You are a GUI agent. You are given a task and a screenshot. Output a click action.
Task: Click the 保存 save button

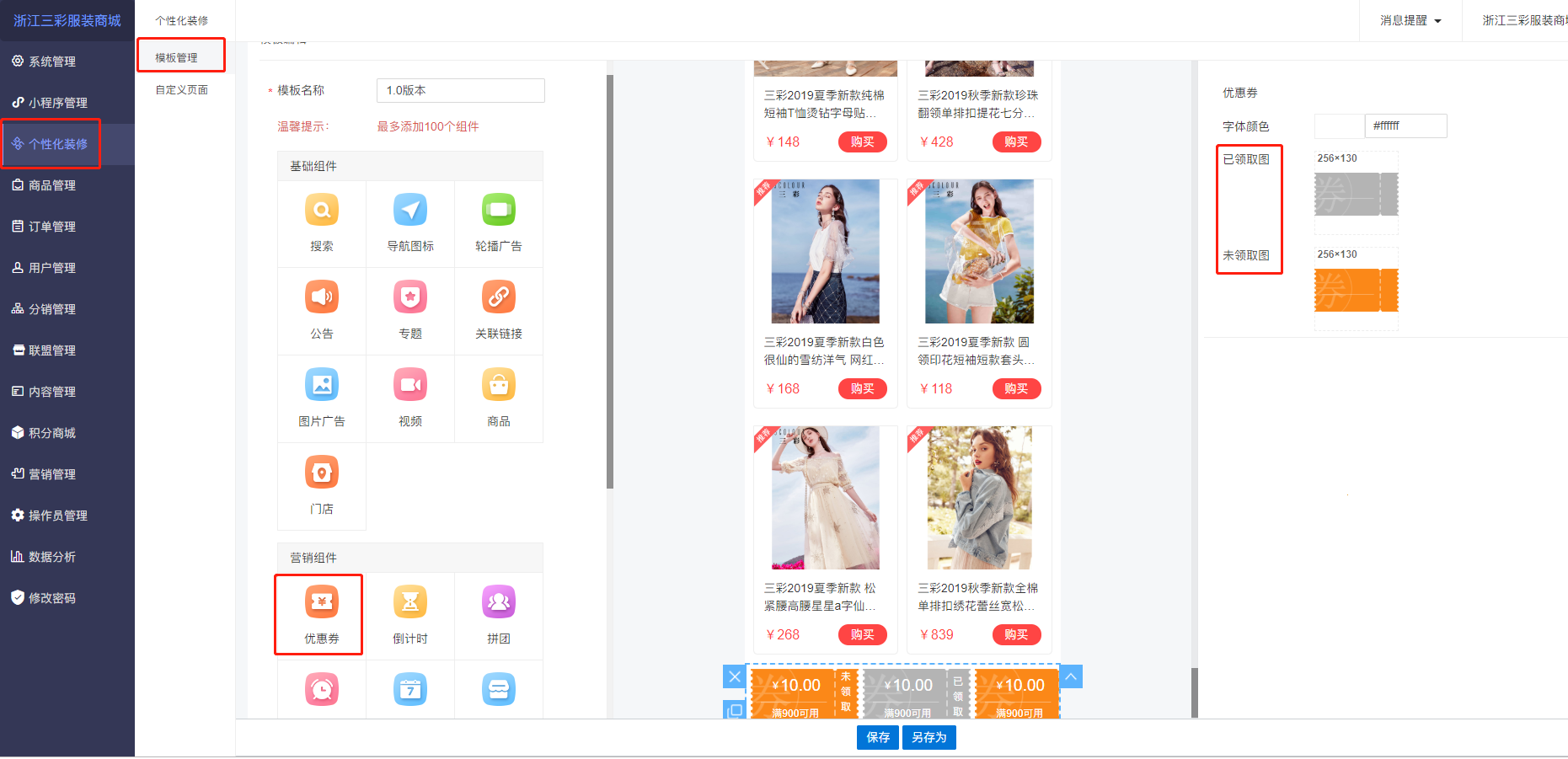coord(878,737)
